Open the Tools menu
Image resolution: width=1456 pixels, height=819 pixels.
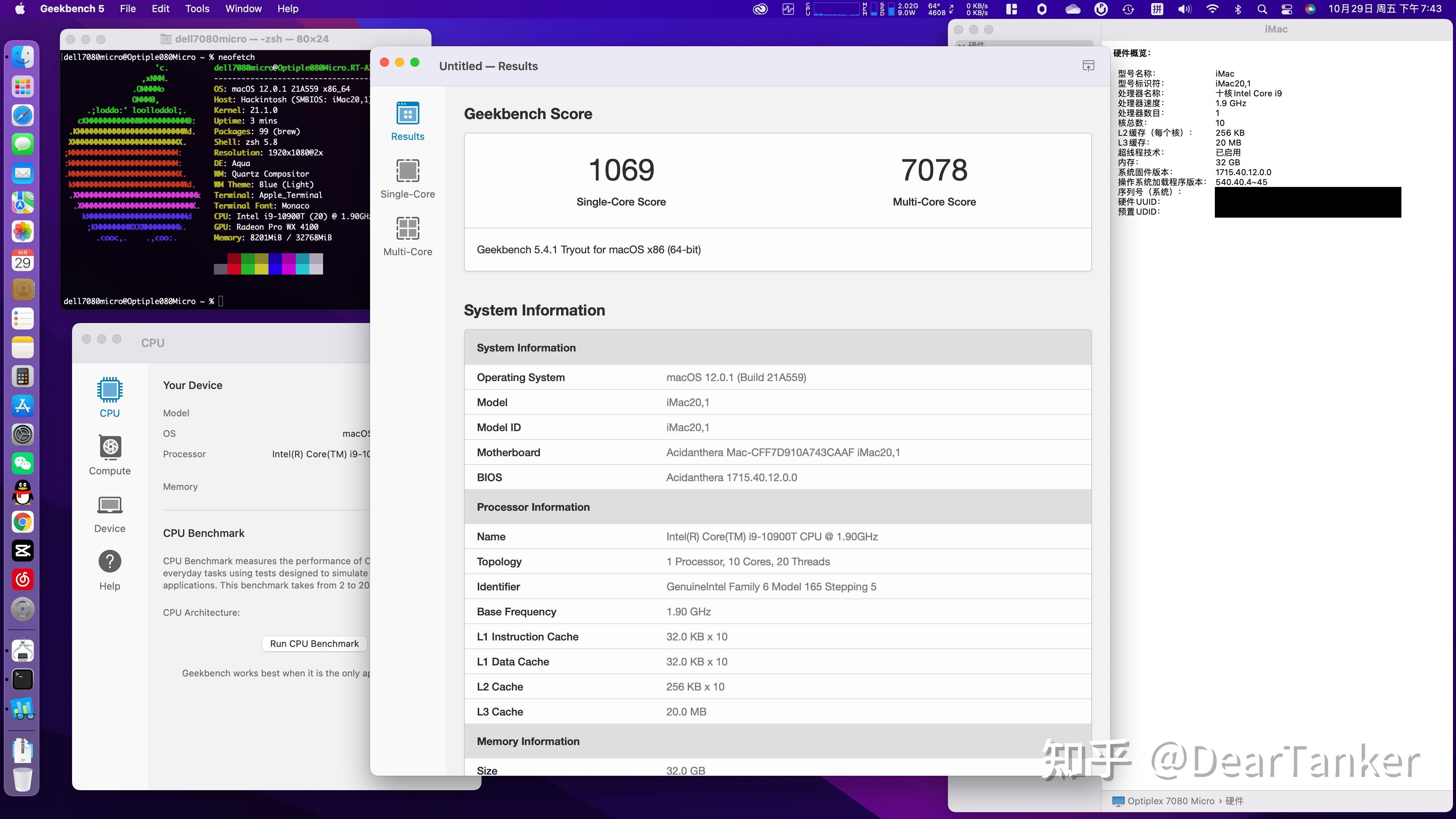[x=197, y=8]
